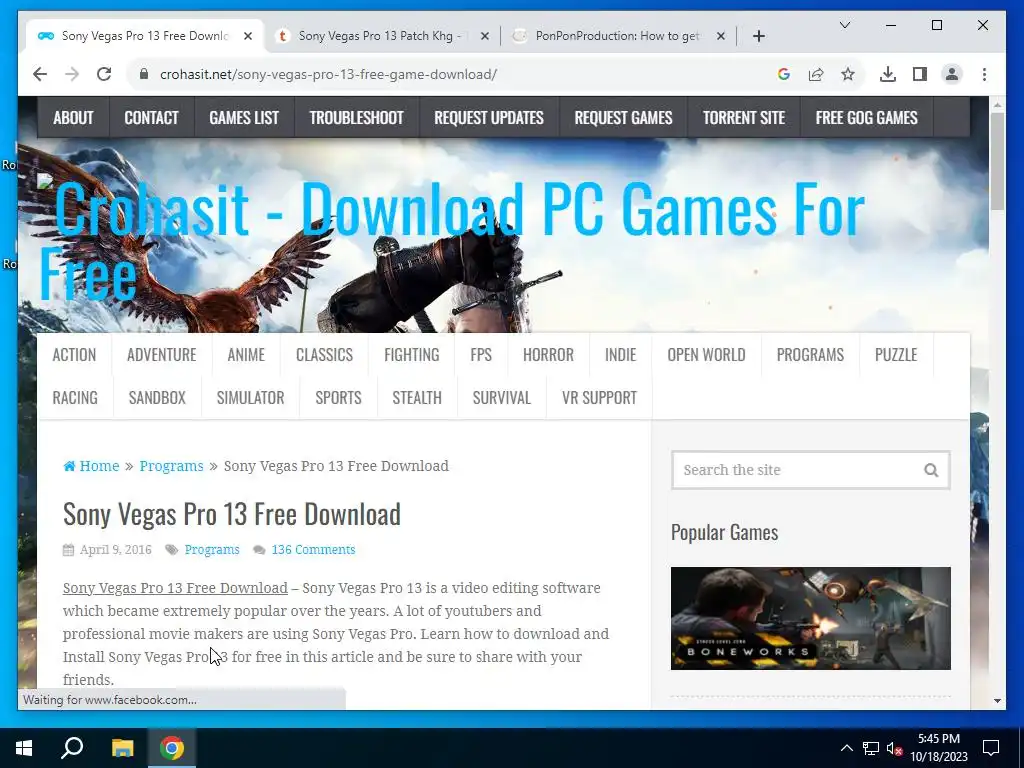Open the Windows Start menu
1024x768 pixels.
coord(24,748)
